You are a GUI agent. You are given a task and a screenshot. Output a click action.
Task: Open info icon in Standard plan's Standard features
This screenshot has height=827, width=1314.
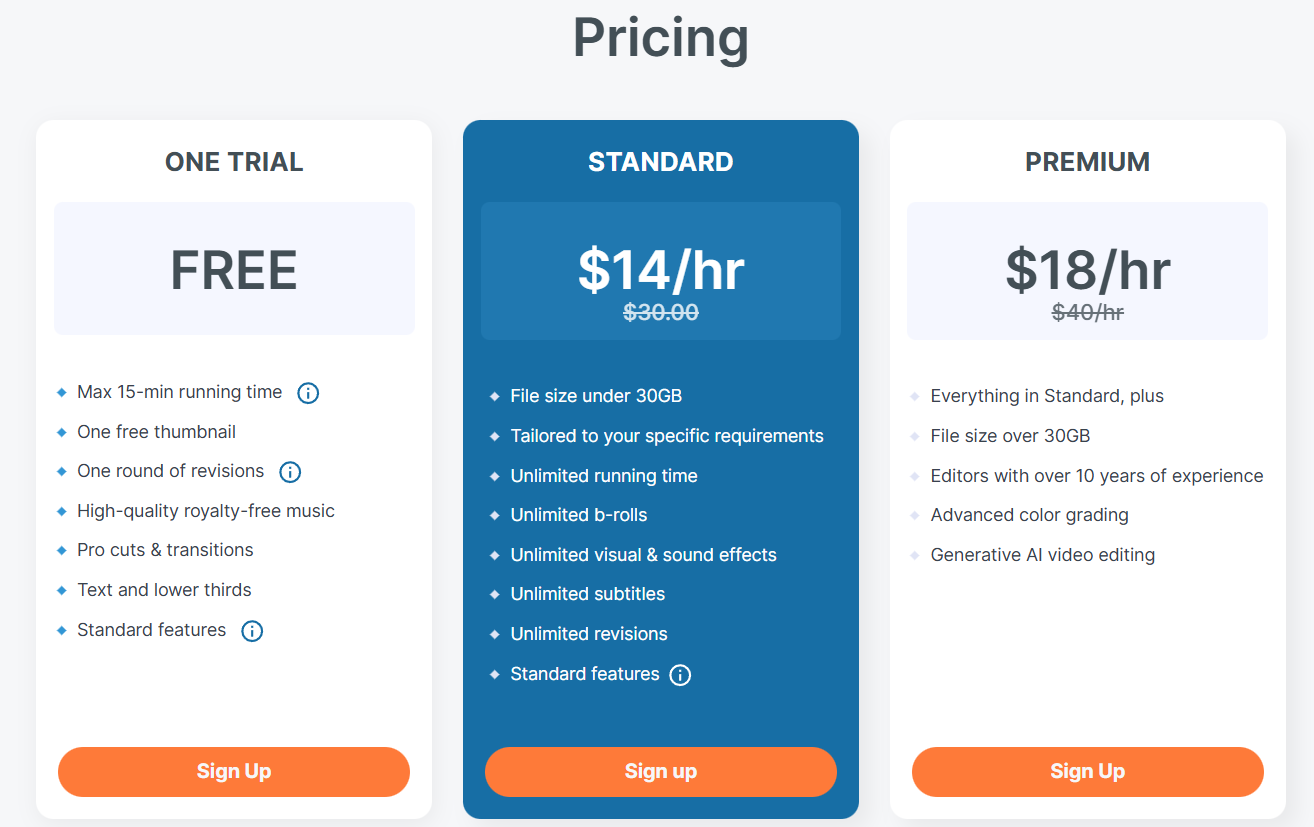[x=680, y=675]
